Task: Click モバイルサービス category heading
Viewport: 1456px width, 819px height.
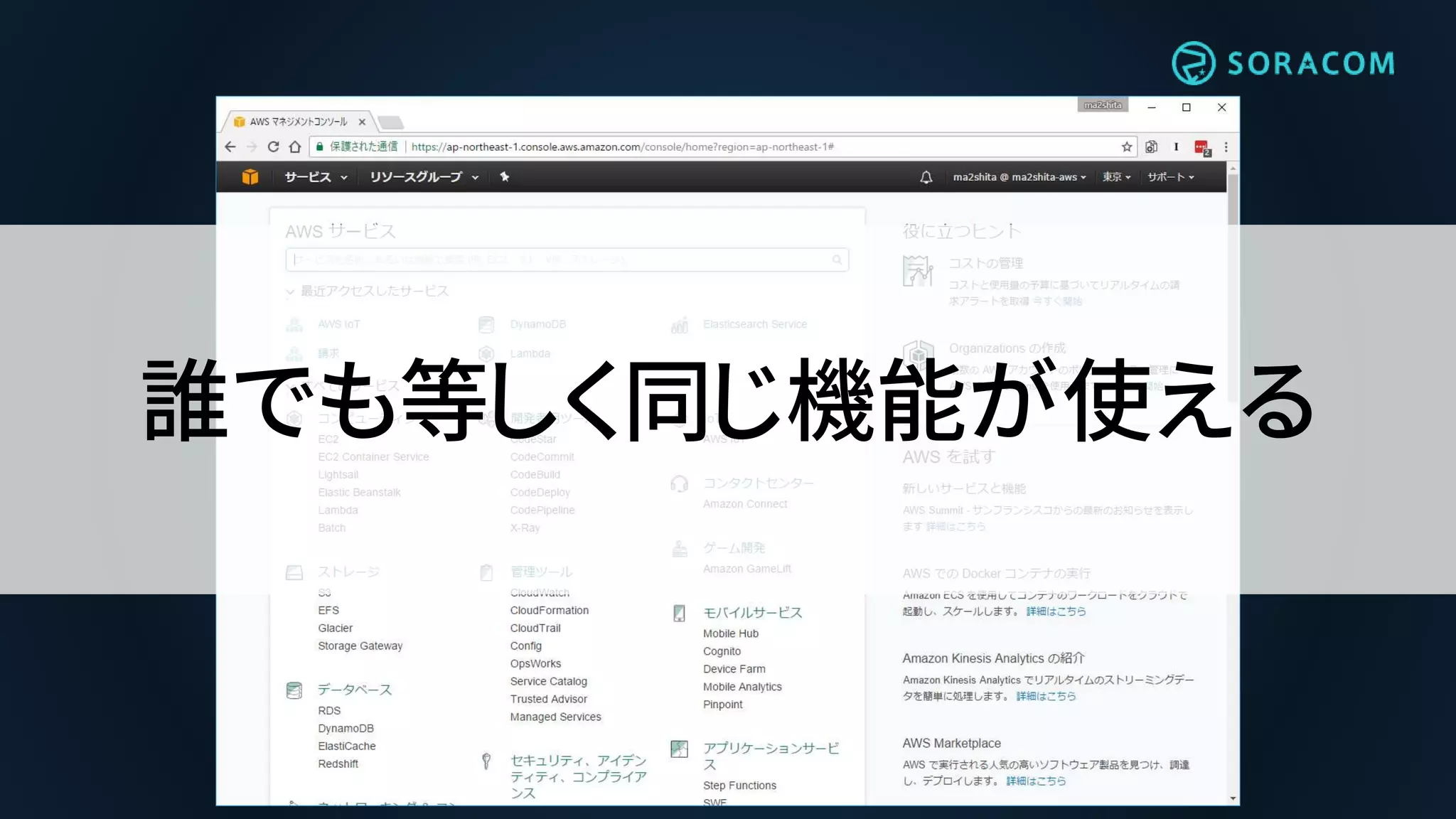Action: point(752,614)
